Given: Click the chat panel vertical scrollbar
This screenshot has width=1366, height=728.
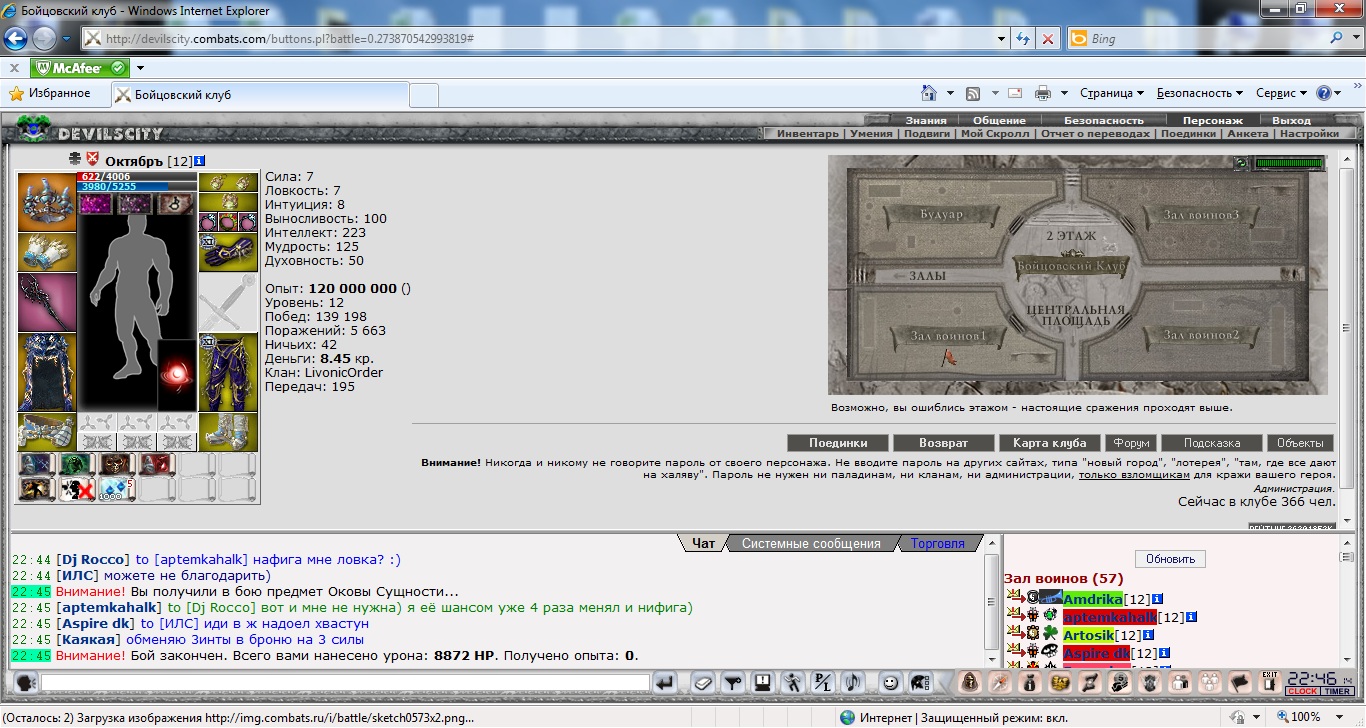Looking at the screenshot, I should click(991, 600).
